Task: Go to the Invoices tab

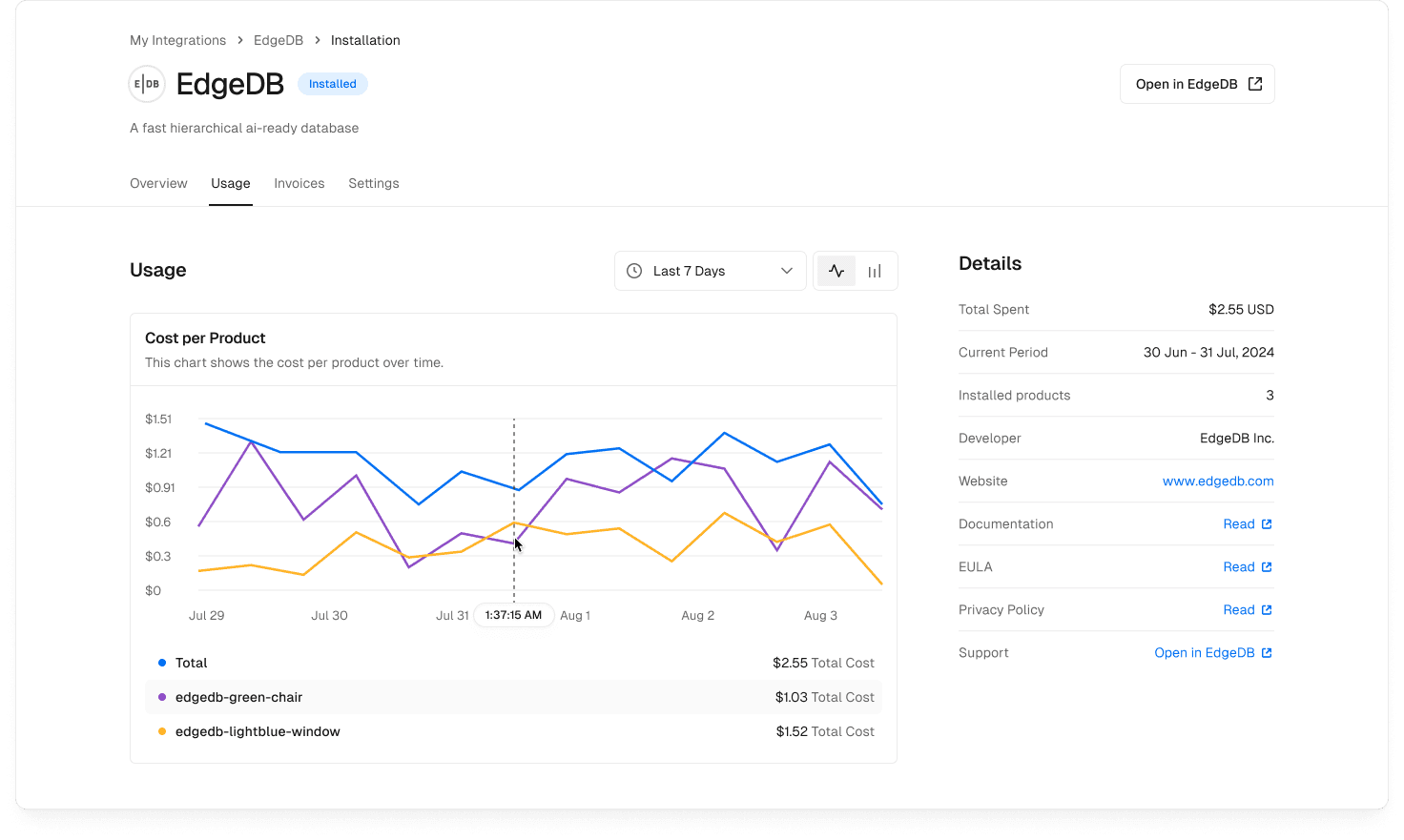Action: coord(299,183)
